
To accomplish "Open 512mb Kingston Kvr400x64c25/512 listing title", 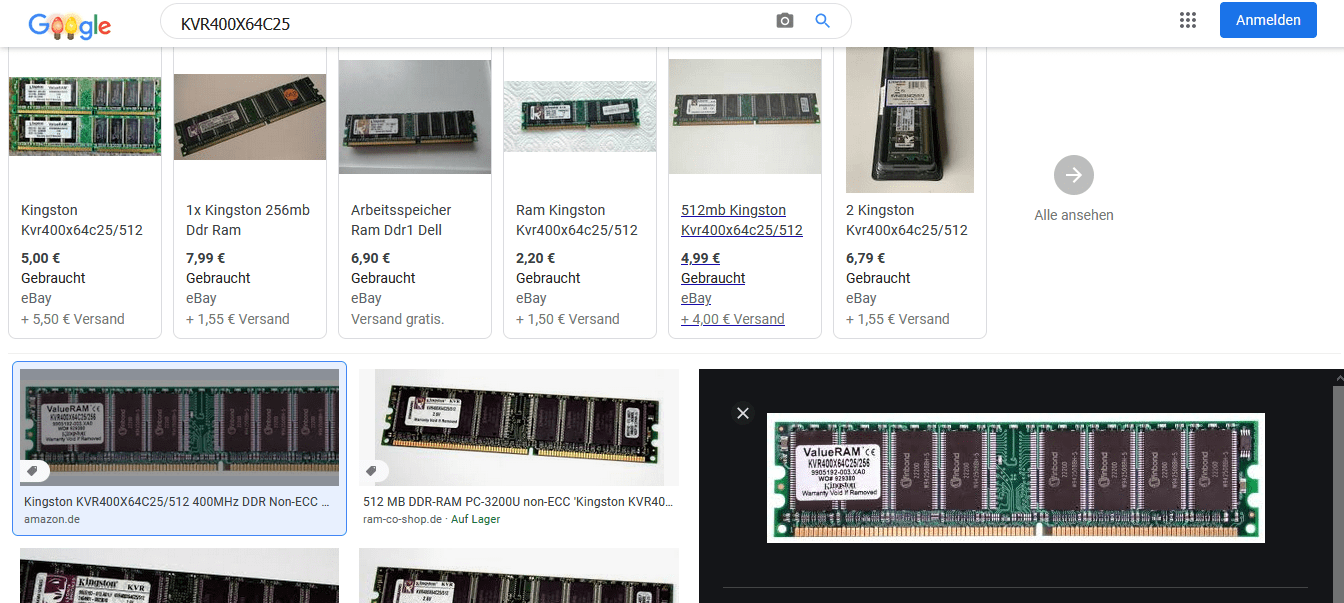I will point(742,220).
